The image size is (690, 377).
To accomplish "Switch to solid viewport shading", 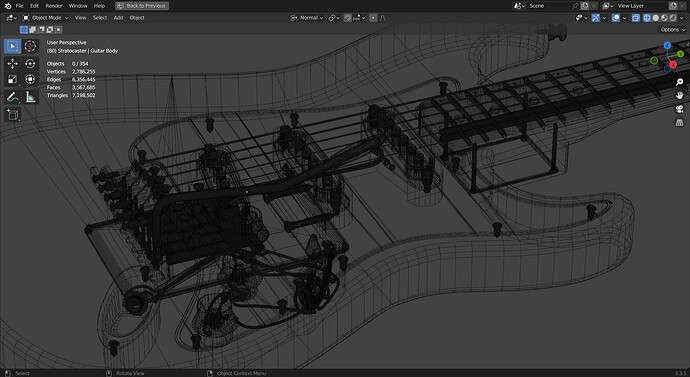I will [656, 18].
